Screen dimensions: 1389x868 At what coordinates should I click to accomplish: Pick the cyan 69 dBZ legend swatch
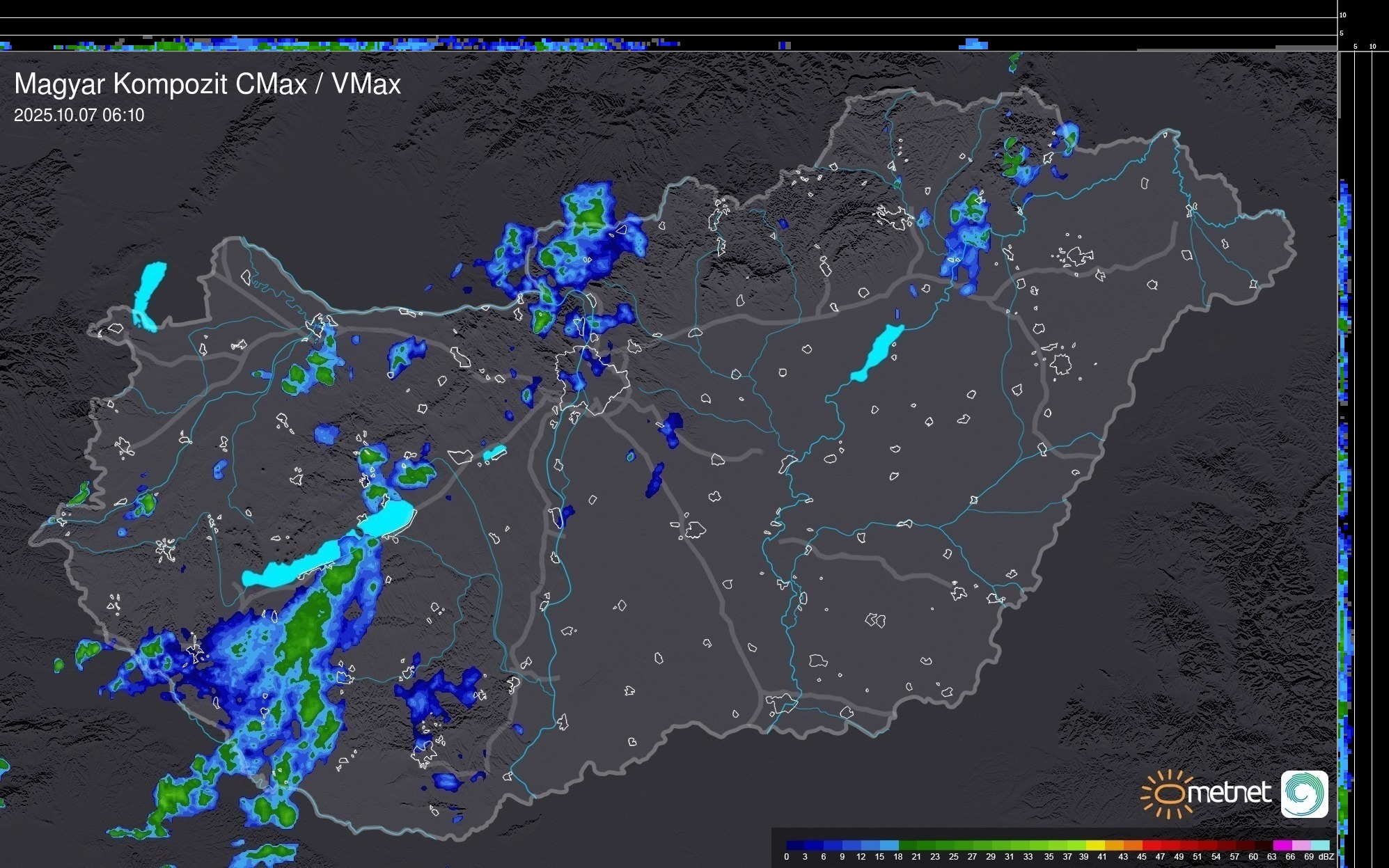click(1320, 845)
